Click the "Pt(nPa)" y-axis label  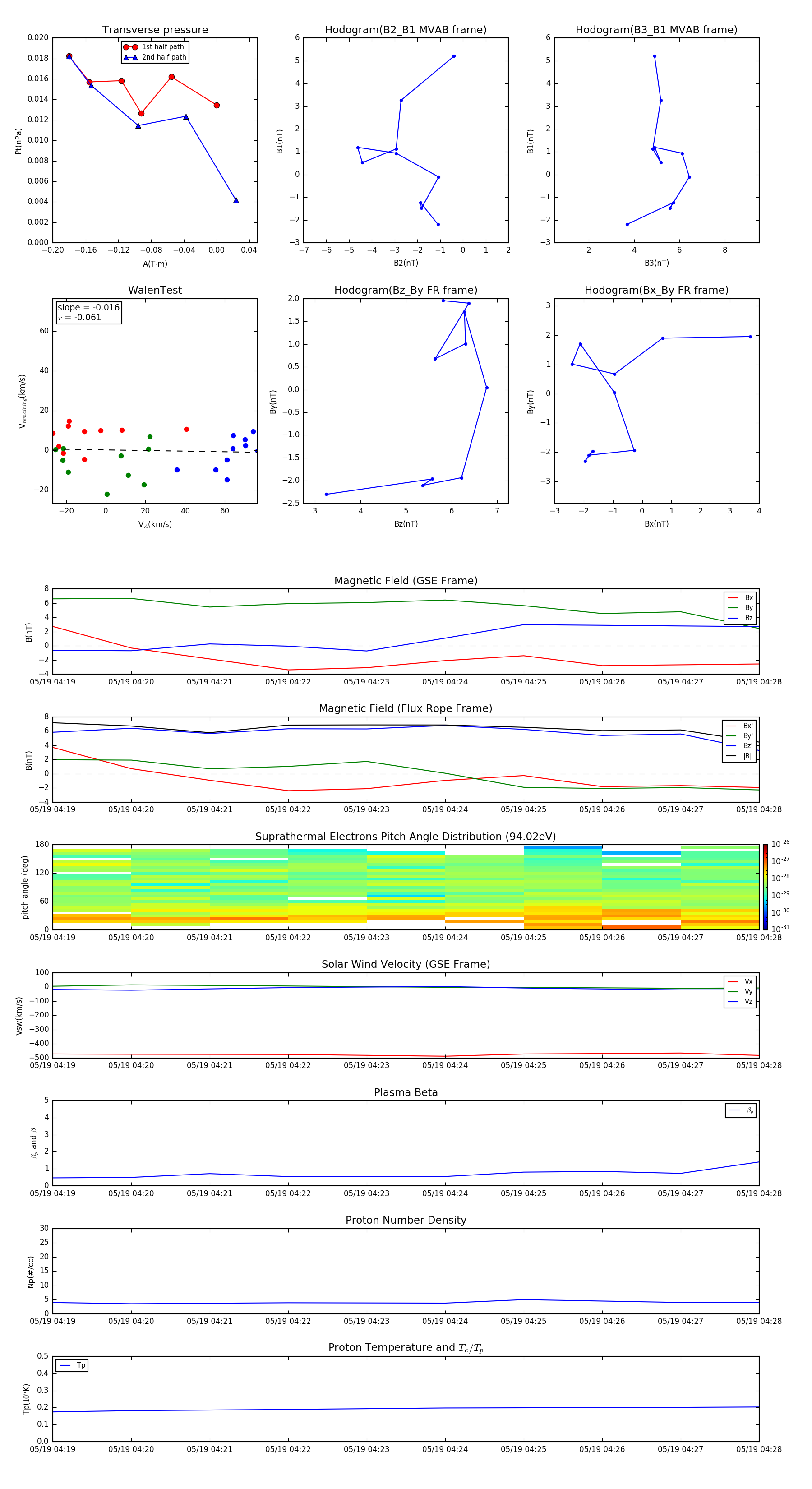click(x=18, y=141)
